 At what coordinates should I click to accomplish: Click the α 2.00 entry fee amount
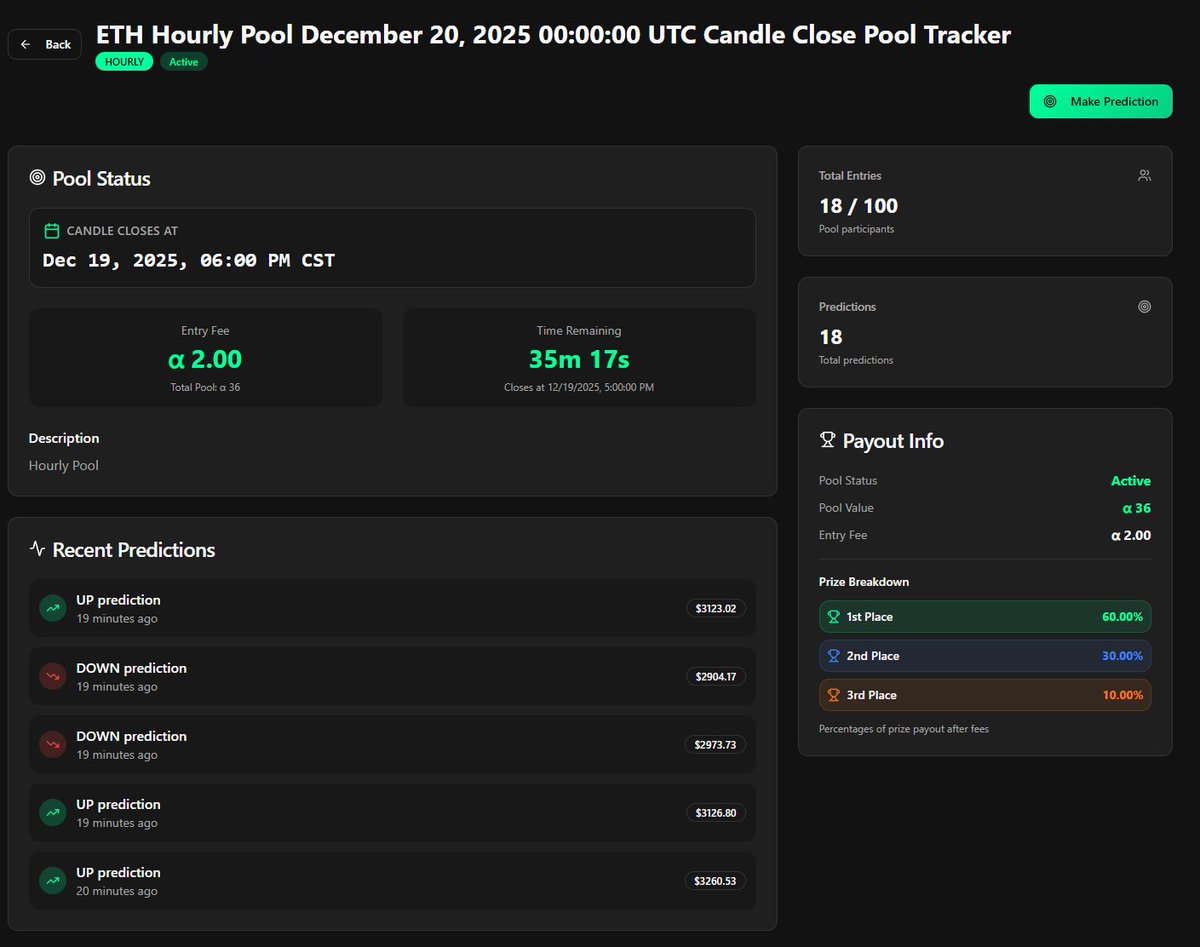click(205, 359)
